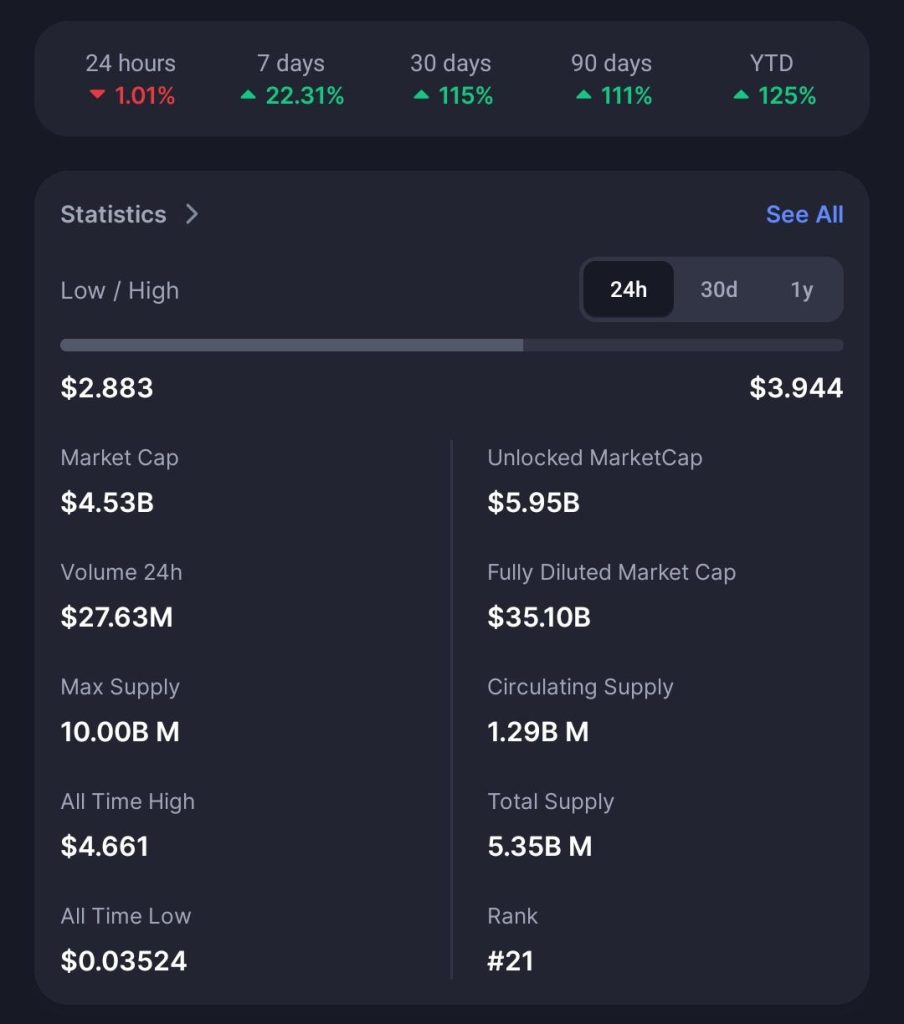This screenshot has height=1024, width=904.
Task: Open the See All statistics link
Action: click(x=804, y=214)
